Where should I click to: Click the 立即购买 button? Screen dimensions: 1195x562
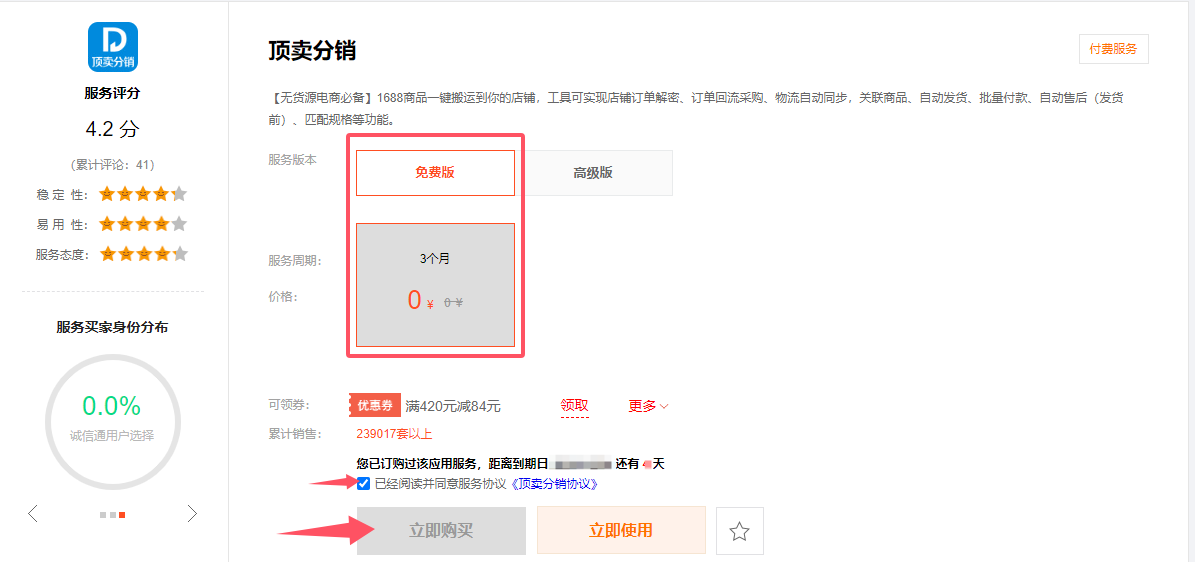441,531
